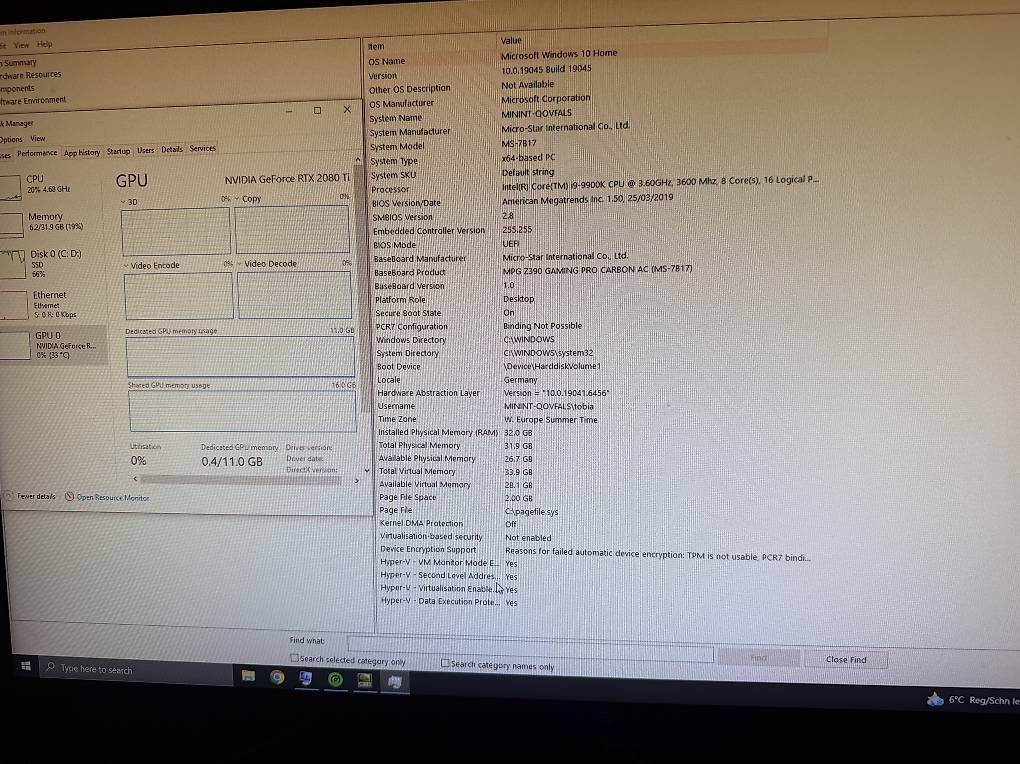The image size is (1020, 764).
Task: Select the Processor row
Action: (593, 185)
